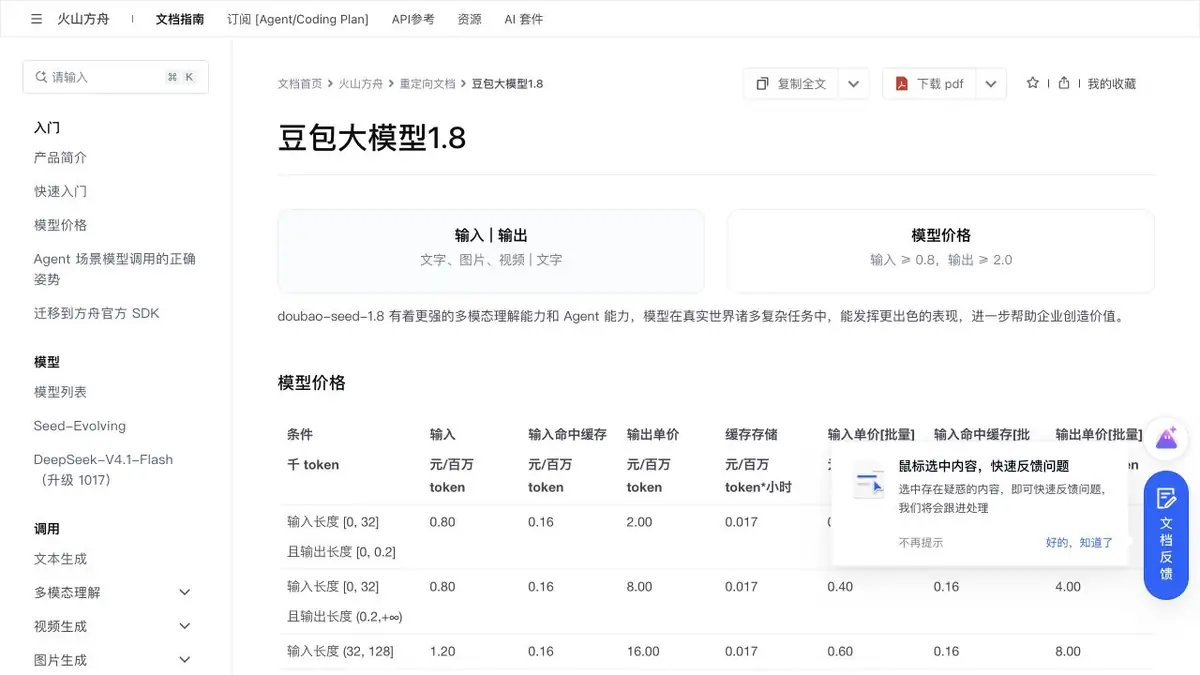Viewport: 1200px width, 675px height.
Task: Click the 1.20 input price cell
Action: (443, 652)
